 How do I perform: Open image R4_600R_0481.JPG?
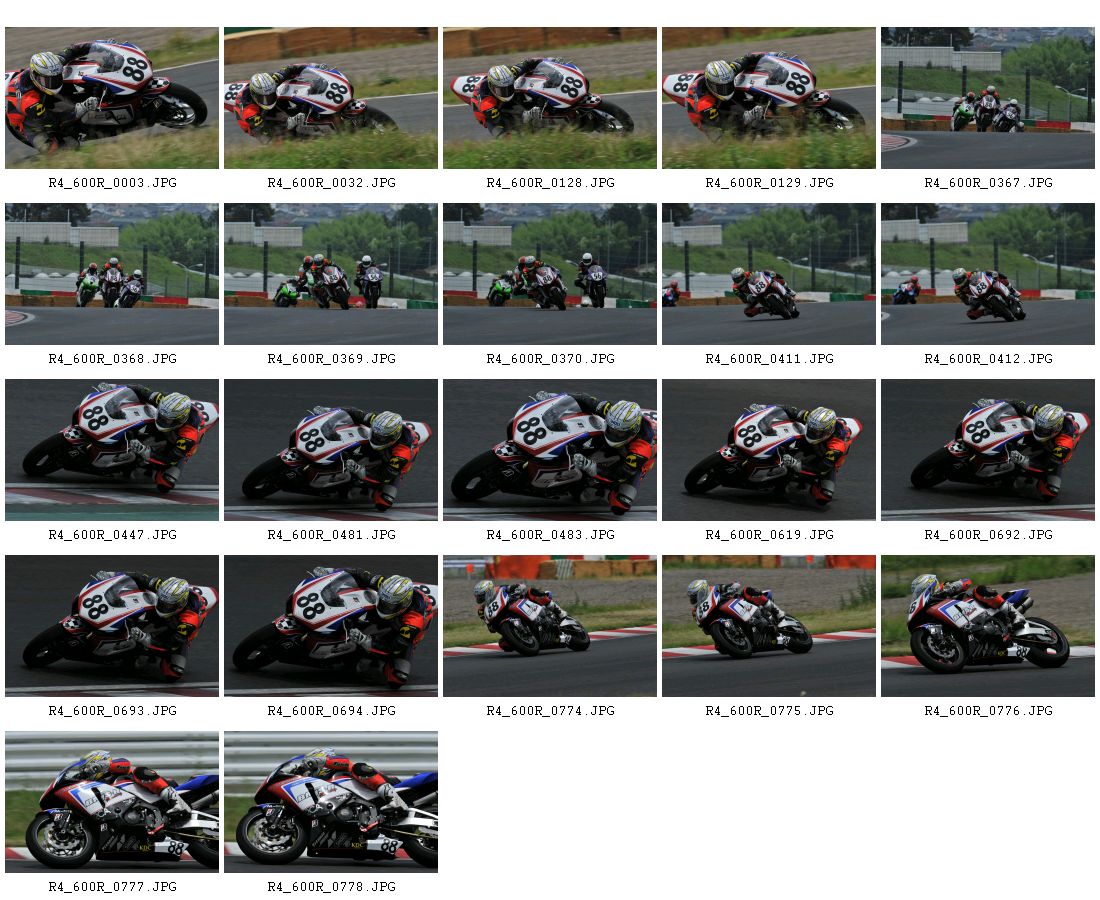(330, 450)
